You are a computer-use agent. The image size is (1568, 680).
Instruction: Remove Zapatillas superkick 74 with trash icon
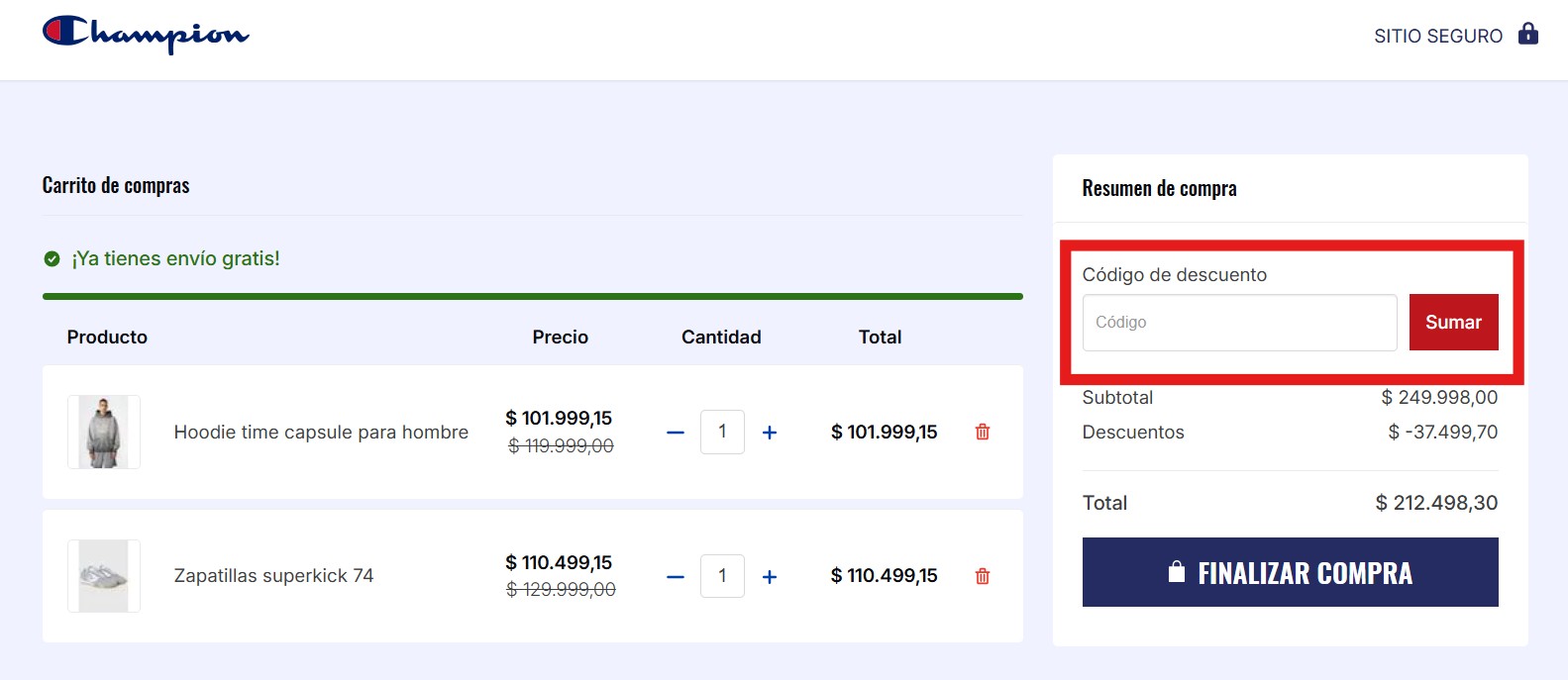pos(983,576)
